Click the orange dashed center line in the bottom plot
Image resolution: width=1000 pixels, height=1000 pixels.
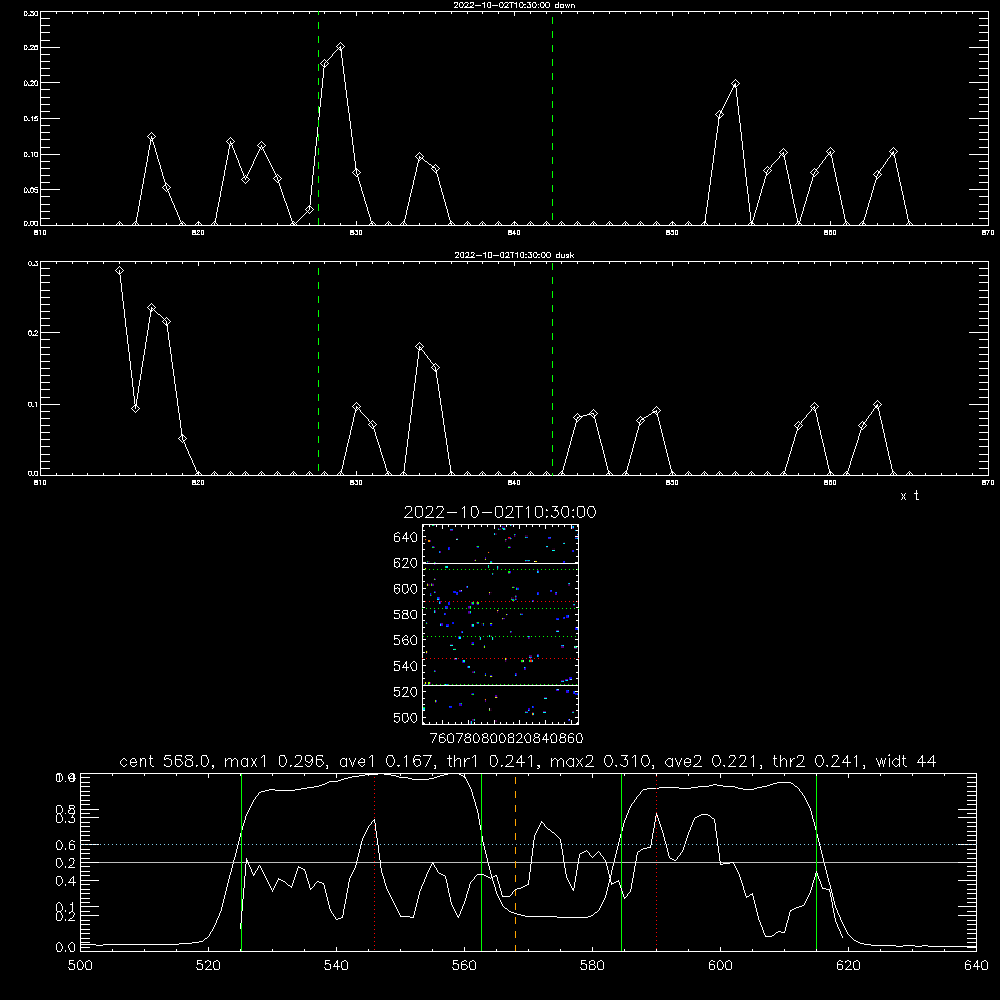point(515,862)
